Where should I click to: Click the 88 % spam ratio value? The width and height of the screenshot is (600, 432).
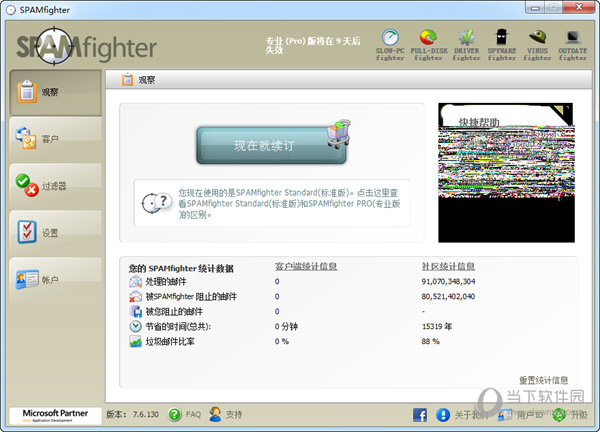tap(430, 341)
